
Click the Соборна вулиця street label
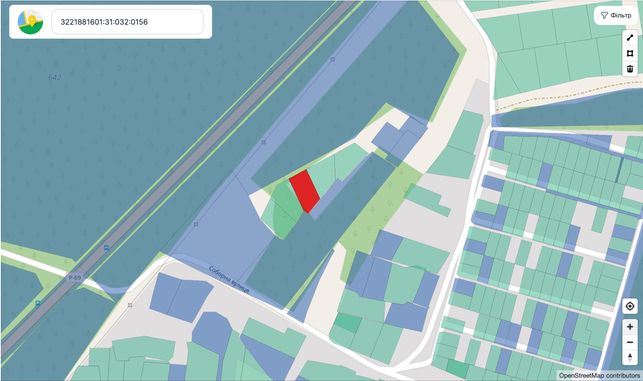coord(229,280)
